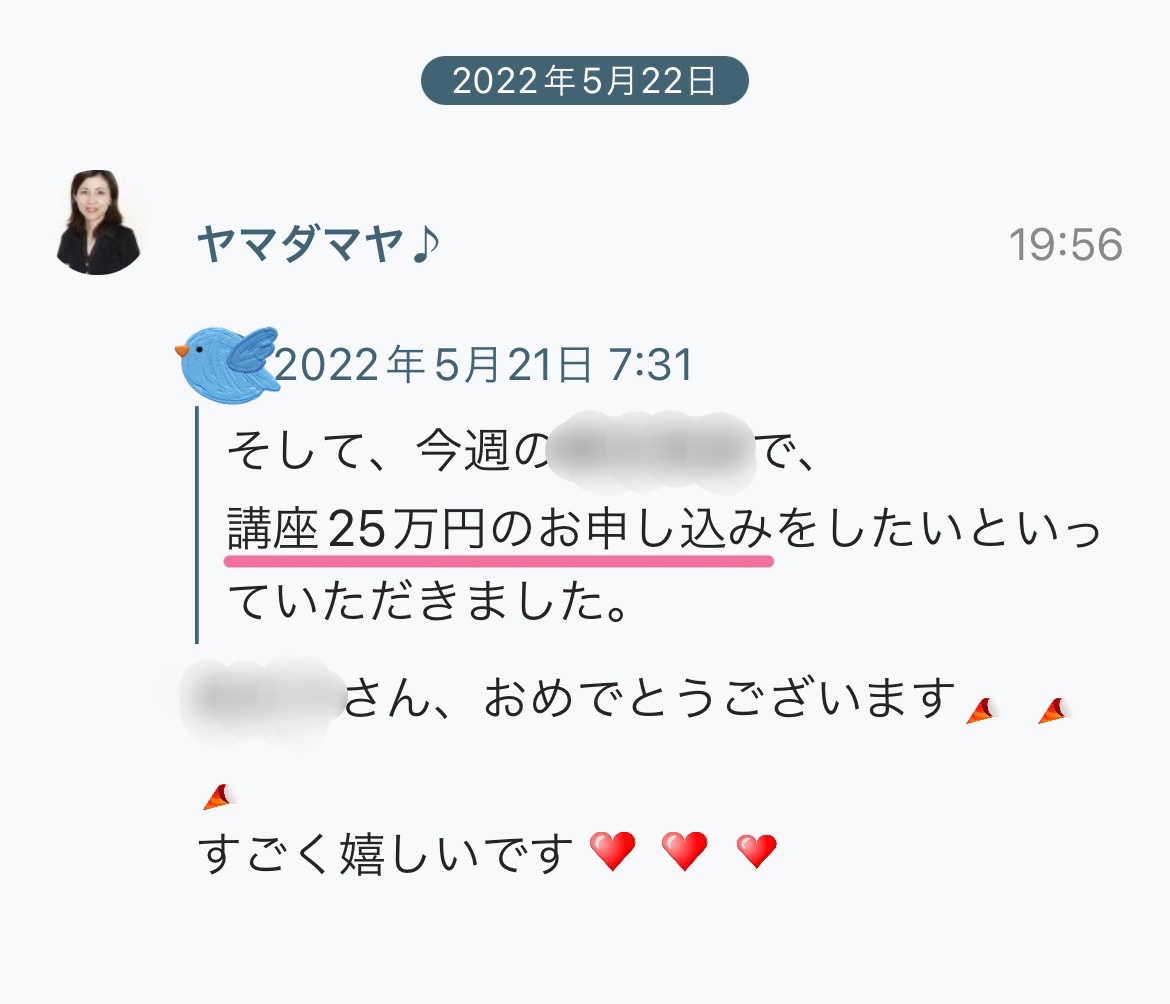Click the text すごく嬉しいです
1170x1004 pixels.
click(386, 853)
